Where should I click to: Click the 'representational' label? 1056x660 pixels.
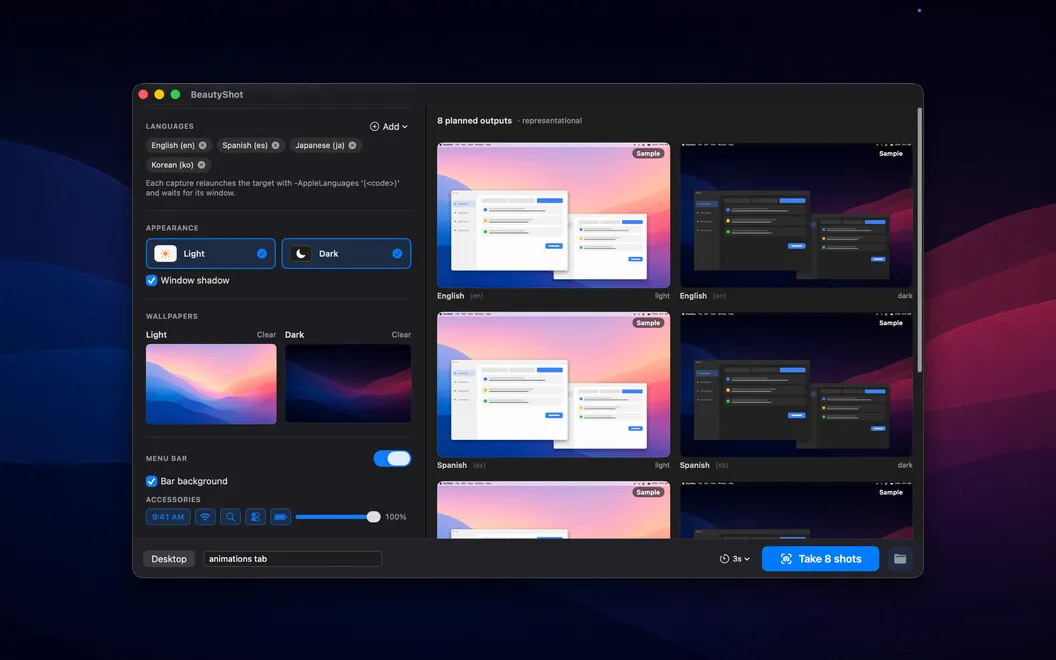click(x=552, y=121)
